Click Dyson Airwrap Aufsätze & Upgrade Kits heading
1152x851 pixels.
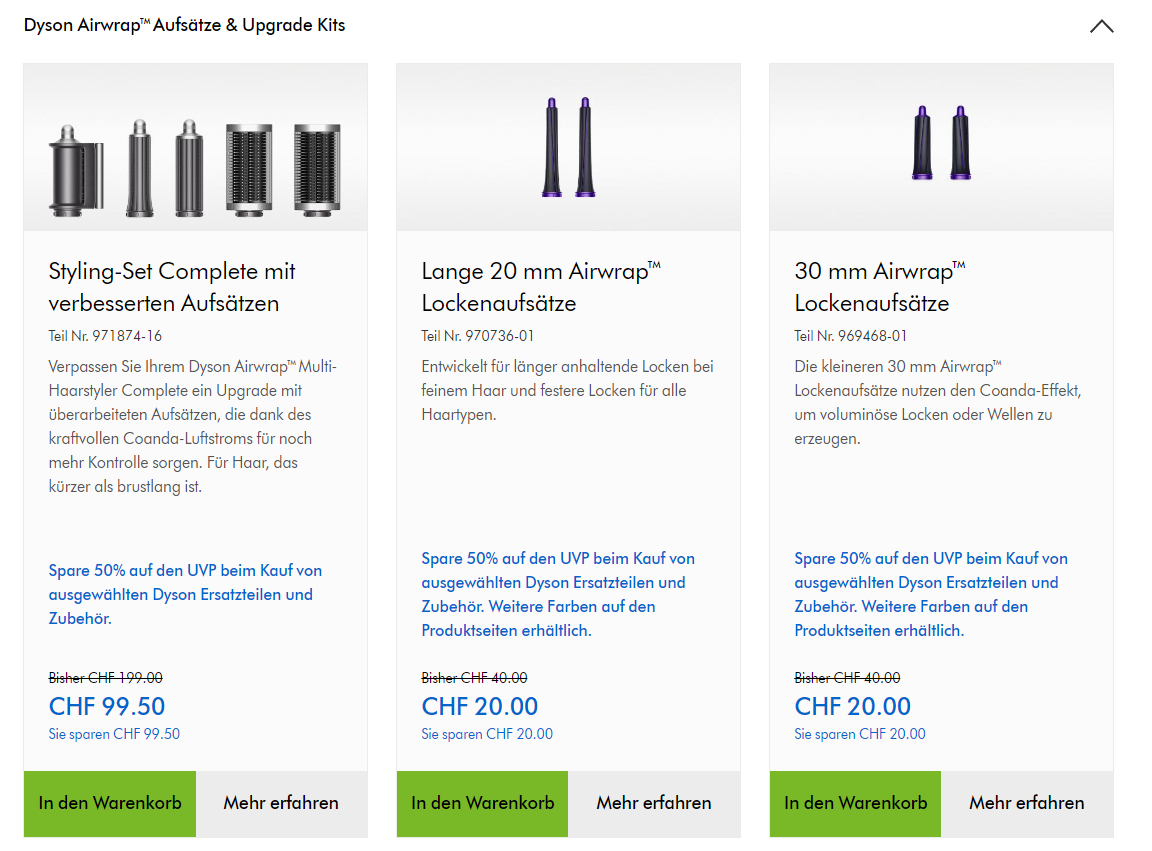pyautogui.click(x=185, y=26)
